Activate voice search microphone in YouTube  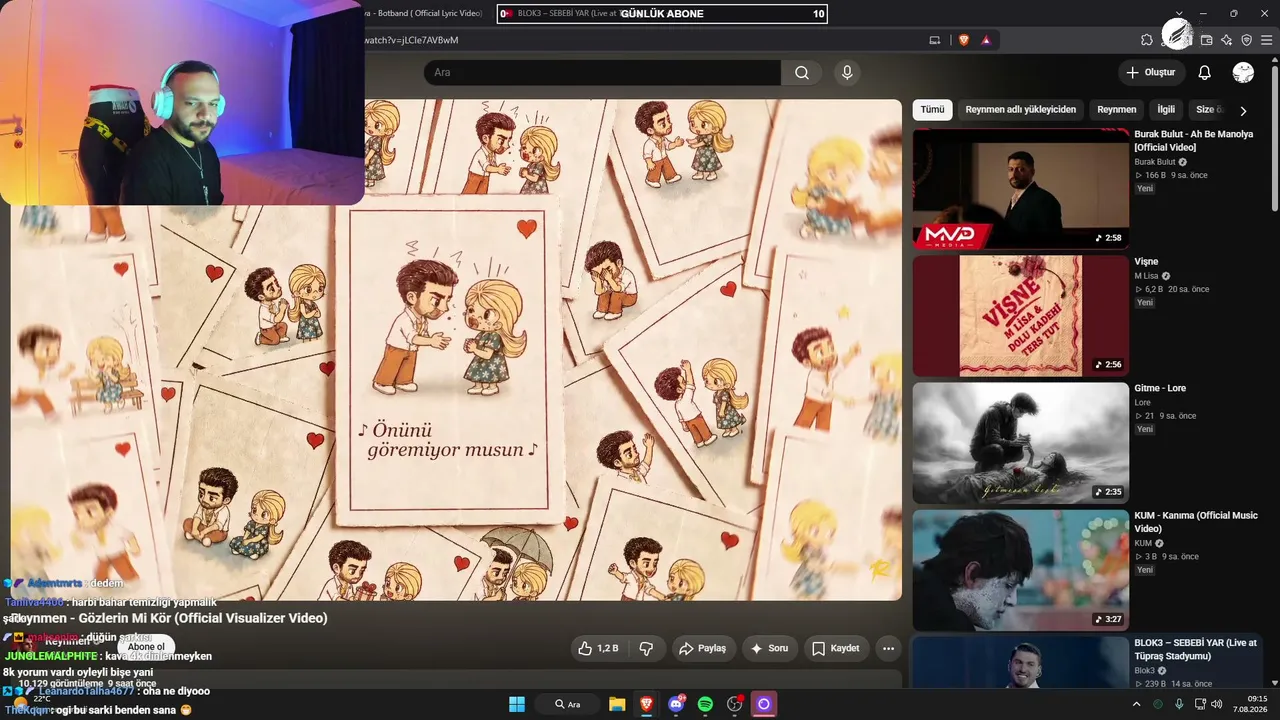click(x=847, y=72)
